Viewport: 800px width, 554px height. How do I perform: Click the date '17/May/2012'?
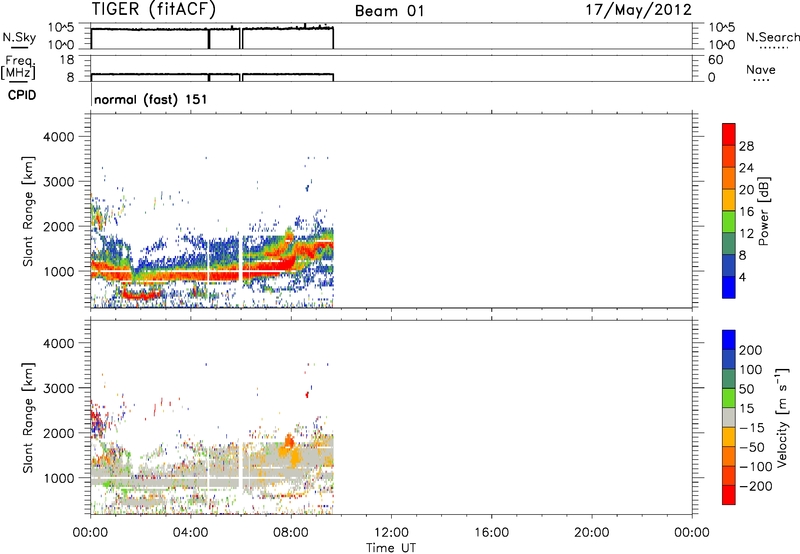click(x=638, y=10)
